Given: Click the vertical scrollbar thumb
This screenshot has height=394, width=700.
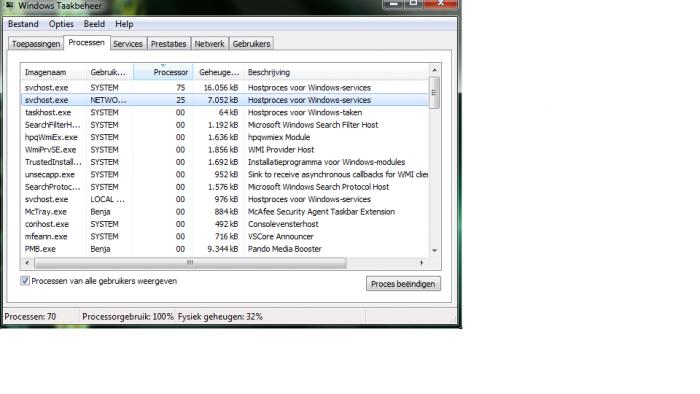Looking at the screenshot, I should click(x=434, y=92).
